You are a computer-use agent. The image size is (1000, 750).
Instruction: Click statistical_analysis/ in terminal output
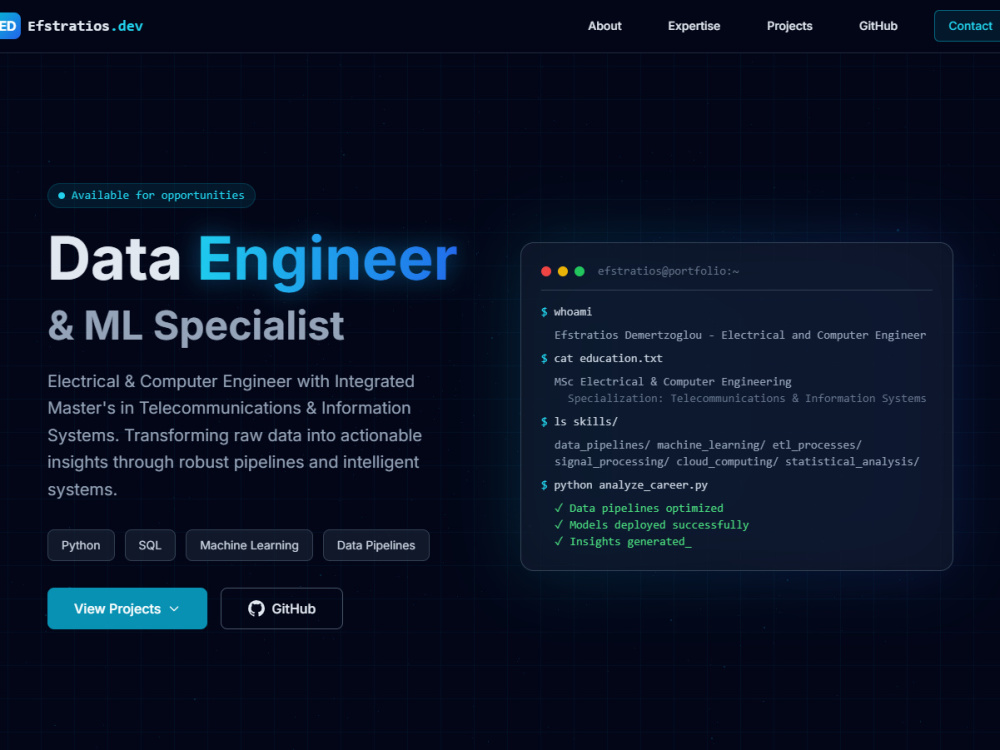point(852,461)
